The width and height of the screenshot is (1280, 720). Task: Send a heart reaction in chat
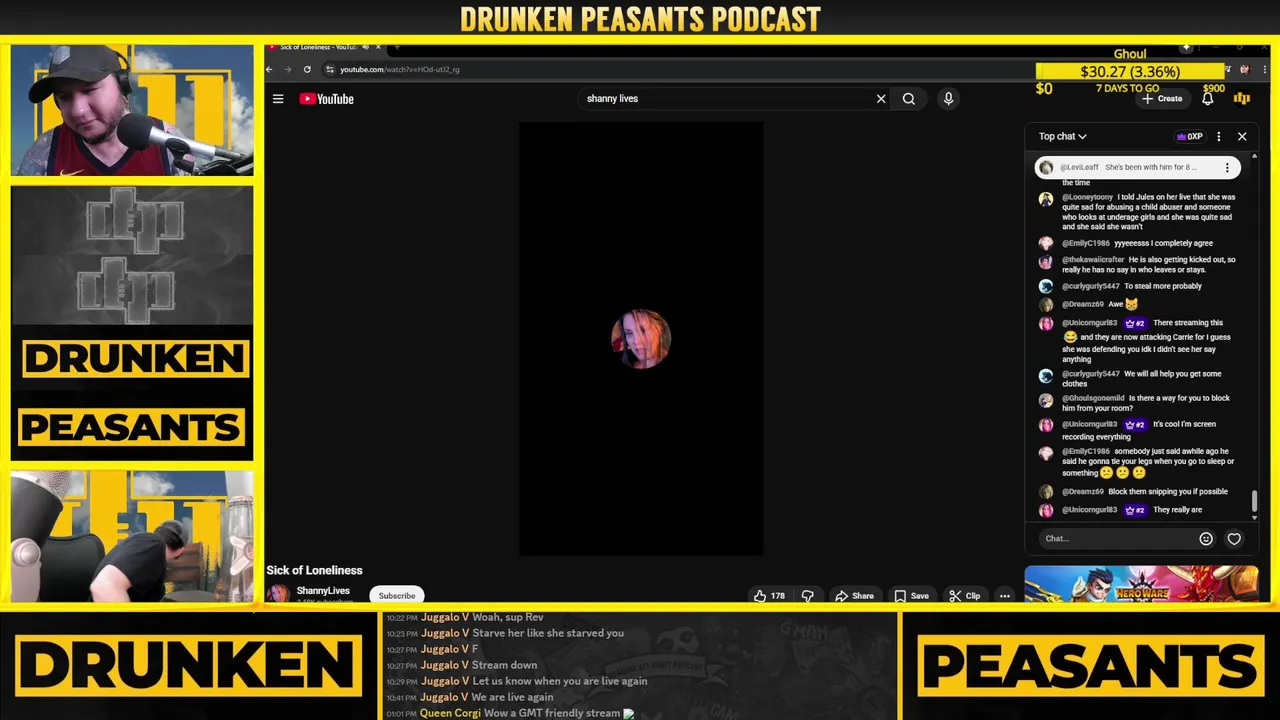[x=1234, y=539]
